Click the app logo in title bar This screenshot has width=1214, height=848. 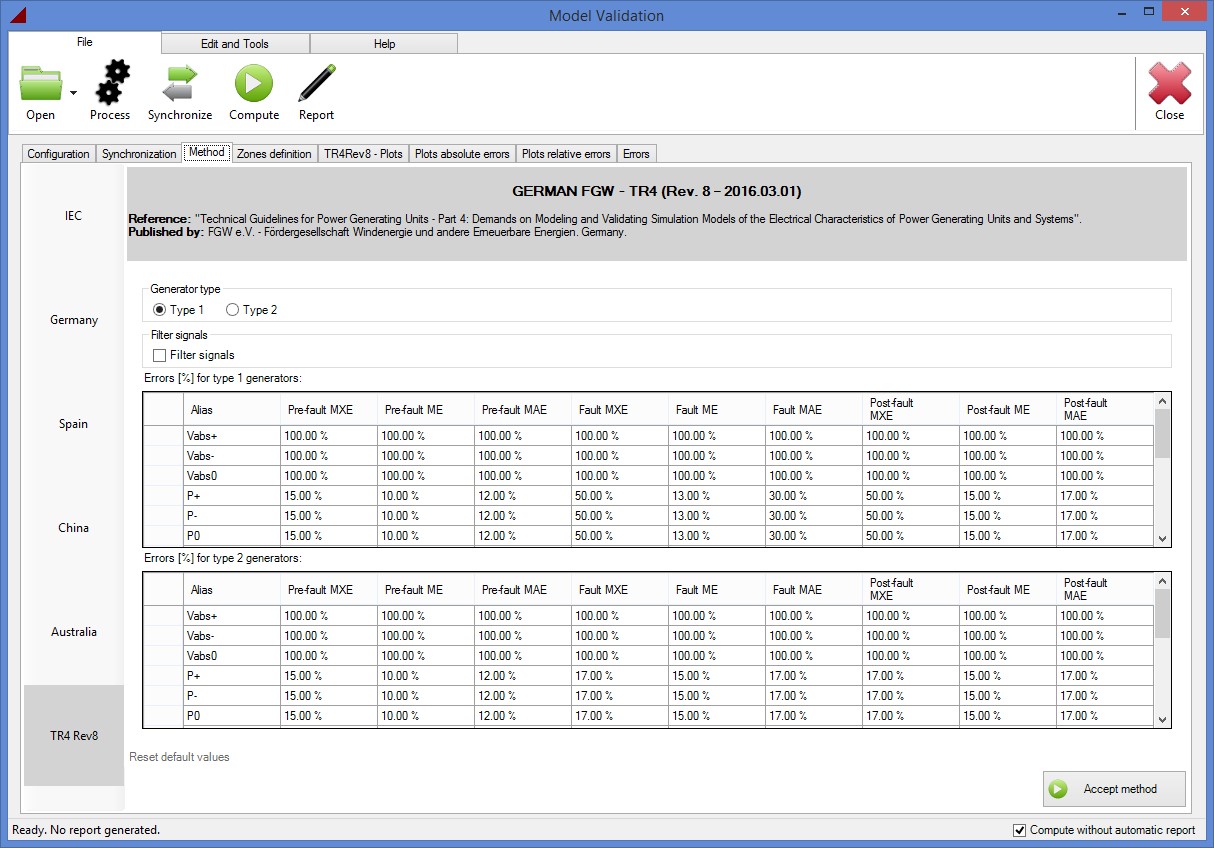pyautogui.click(x=18, y=15)
